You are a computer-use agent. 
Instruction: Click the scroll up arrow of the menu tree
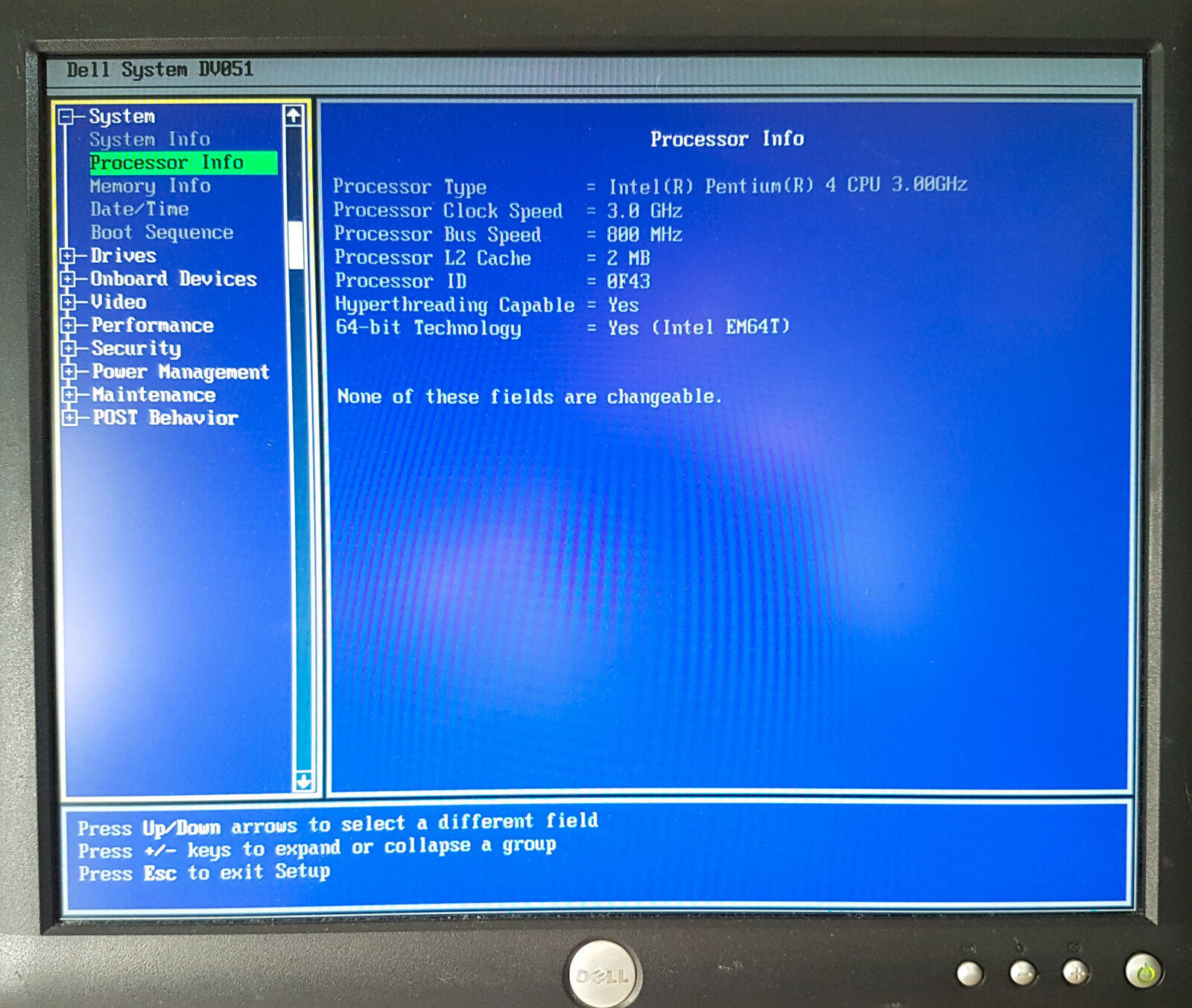(294, 115)
